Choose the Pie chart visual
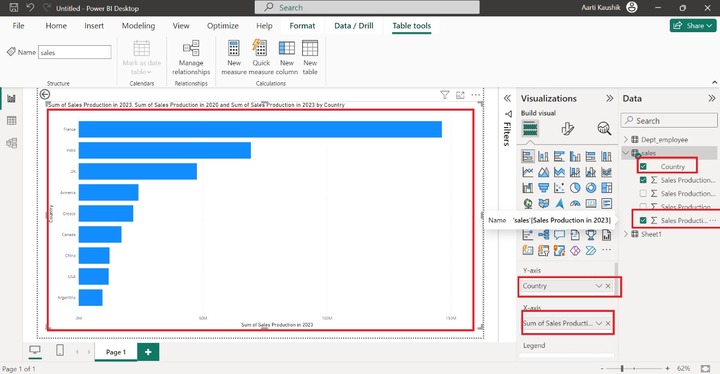 (x=575, y=187)
